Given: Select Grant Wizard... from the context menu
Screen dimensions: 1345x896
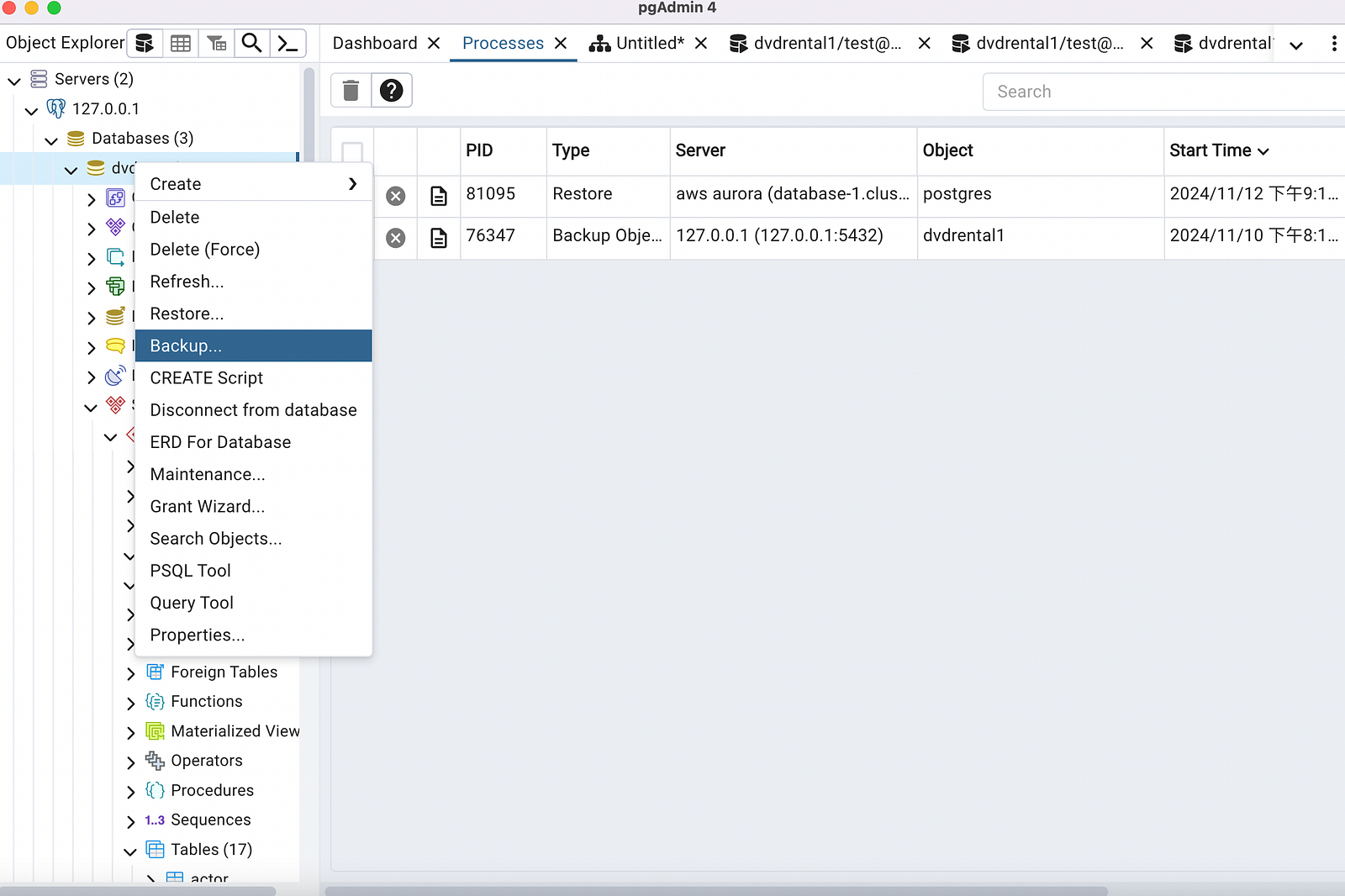Looking at the screenshot, I should pyautogui.click(x=253, y=506).
